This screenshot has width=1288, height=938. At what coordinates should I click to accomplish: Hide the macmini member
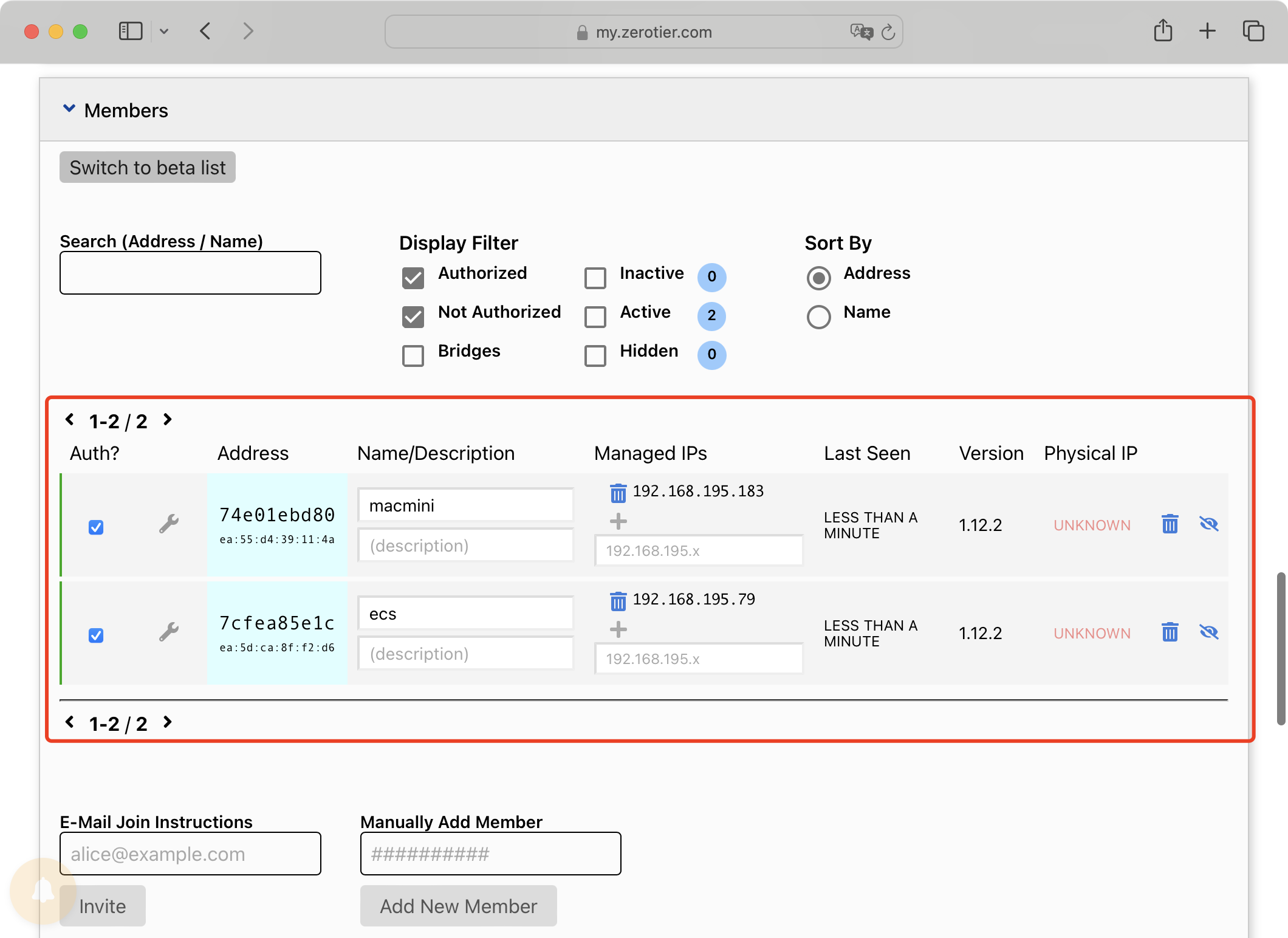point(1209,524)
